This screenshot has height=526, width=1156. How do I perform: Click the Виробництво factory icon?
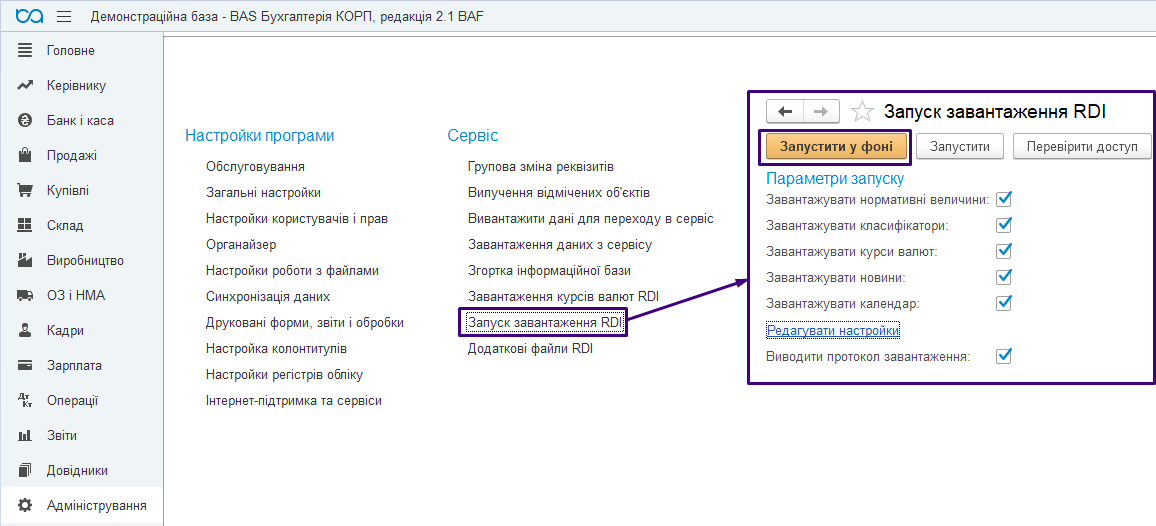coord(25,260)
